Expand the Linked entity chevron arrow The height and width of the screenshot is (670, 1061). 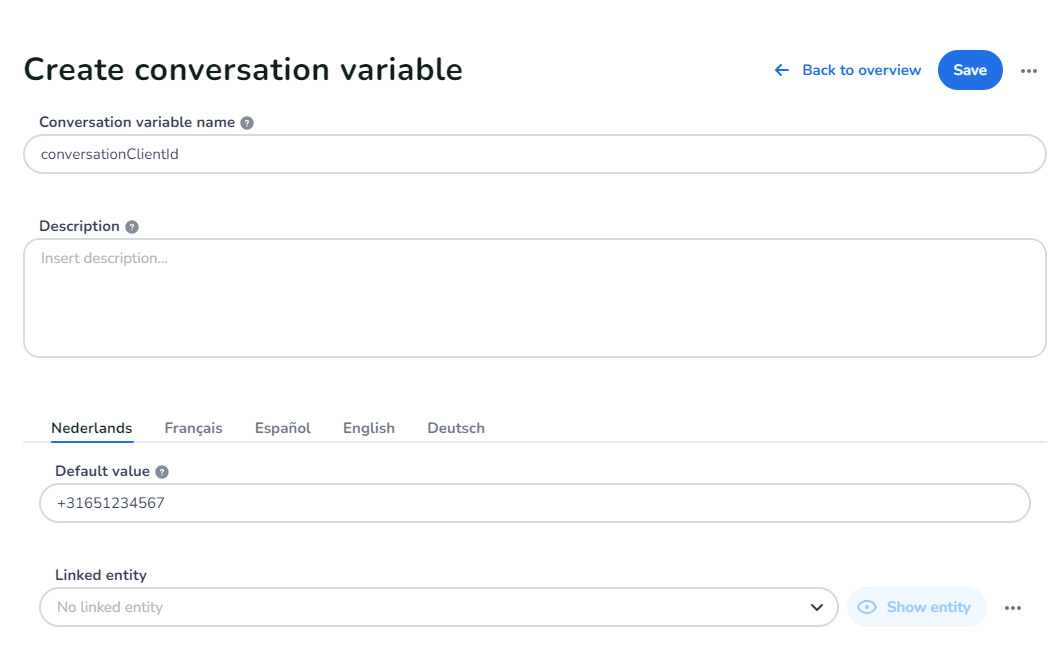[x=816, y=607]
